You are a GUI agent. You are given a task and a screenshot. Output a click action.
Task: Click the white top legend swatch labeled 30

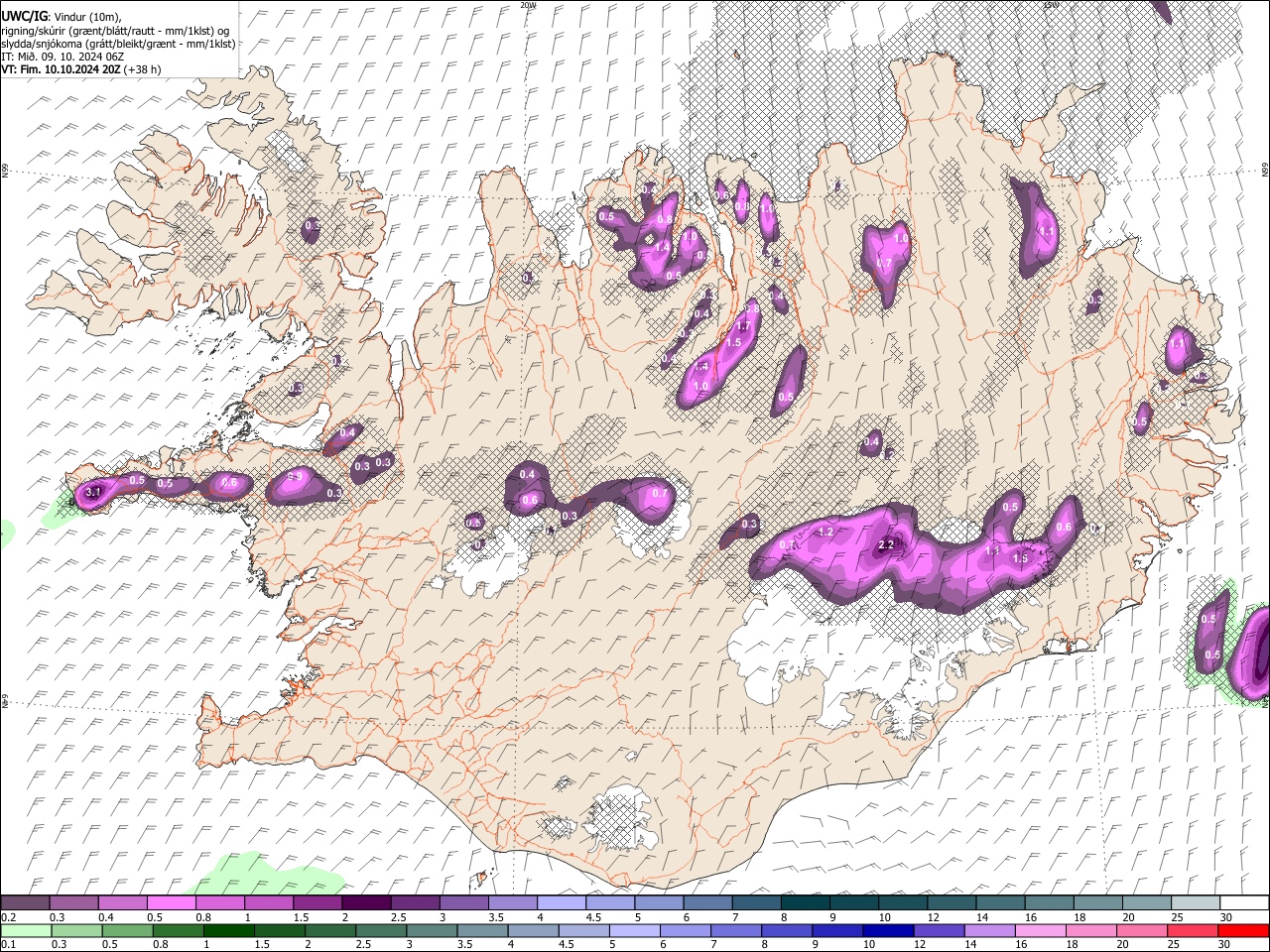pyautogui.click(x=1244, y=903)
